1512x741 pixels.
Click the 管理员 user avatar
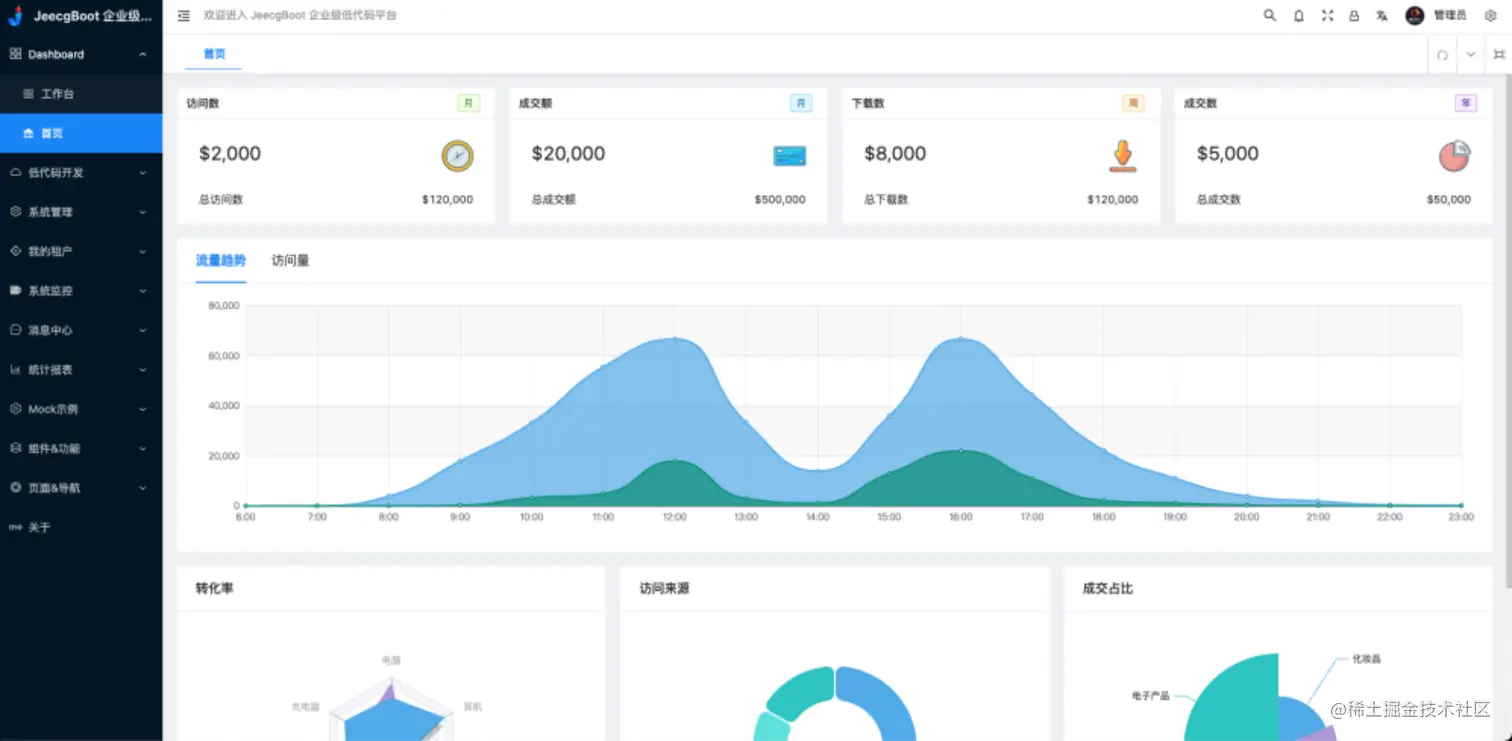coord(1414,15)
